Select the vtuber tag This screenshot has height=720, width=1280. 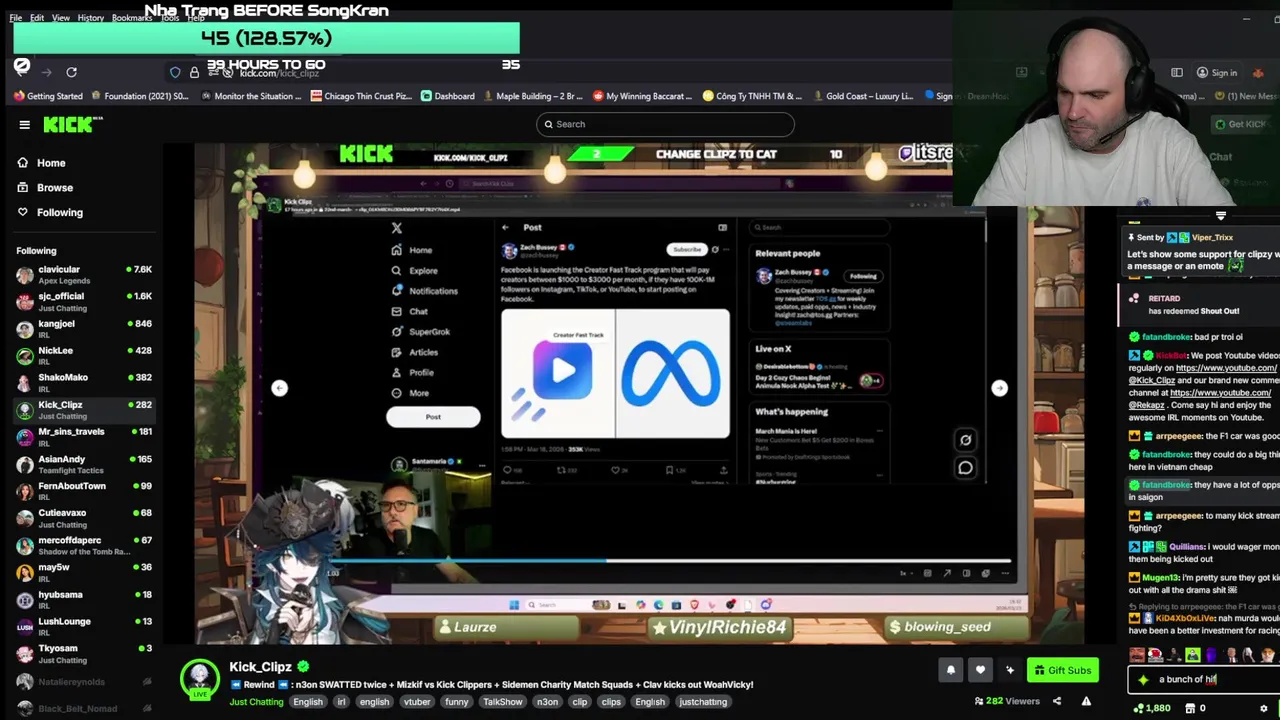coord(417,702)
